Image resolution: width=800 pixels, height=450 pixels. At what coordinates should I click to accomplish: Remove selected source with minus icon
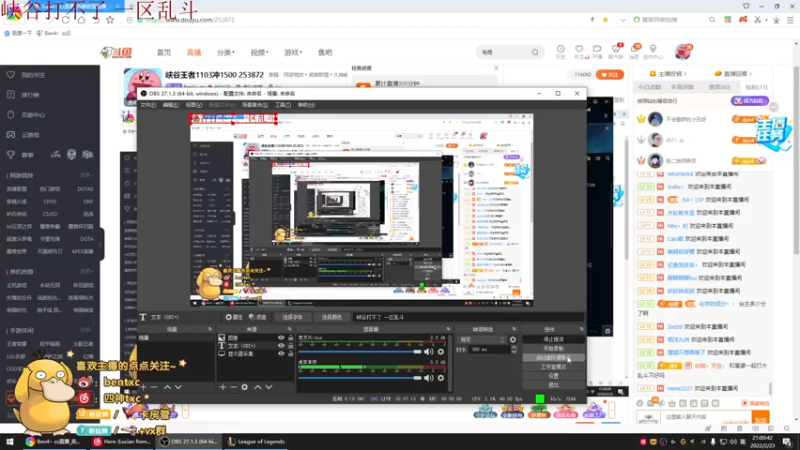tap(233, 387)
